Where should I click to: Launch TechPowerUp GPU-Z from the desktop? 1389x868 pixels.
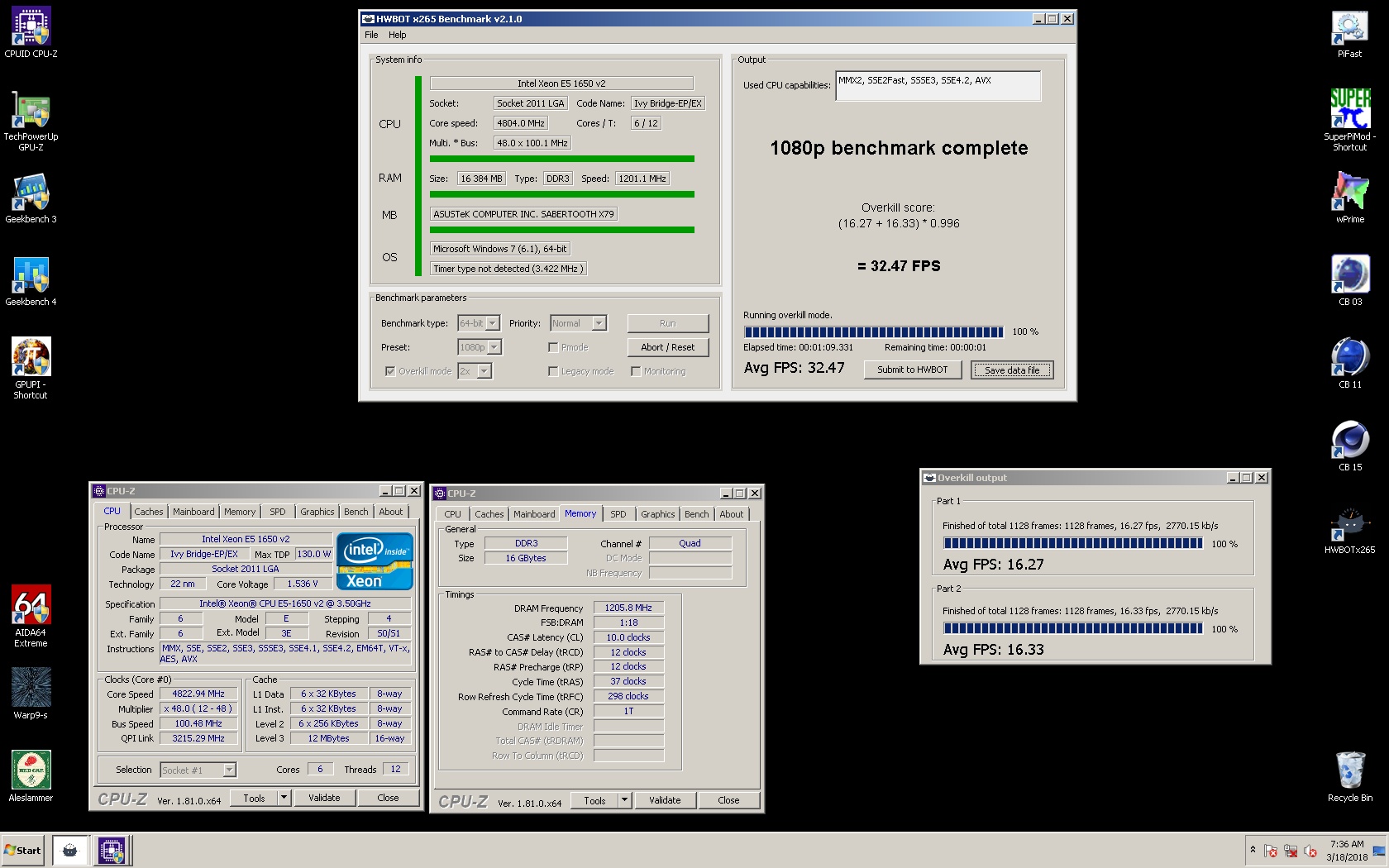pyautogui.click(x=31, y=121)
